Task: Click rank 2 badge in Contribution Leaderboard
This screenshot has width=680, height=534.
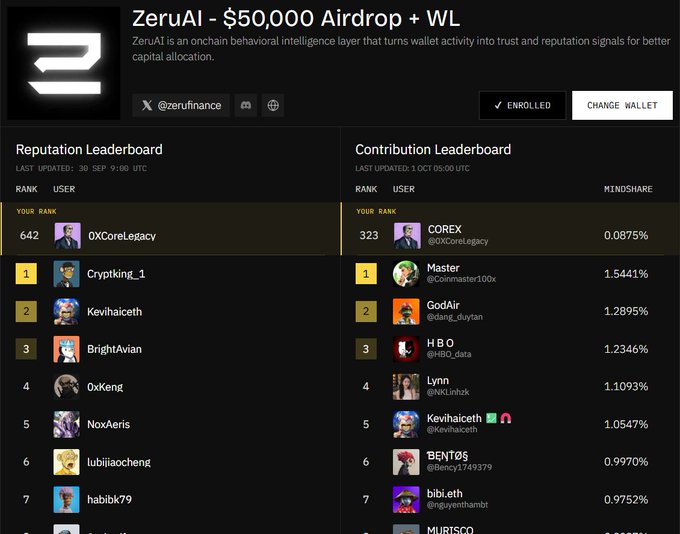Action: tap(366, 311)
